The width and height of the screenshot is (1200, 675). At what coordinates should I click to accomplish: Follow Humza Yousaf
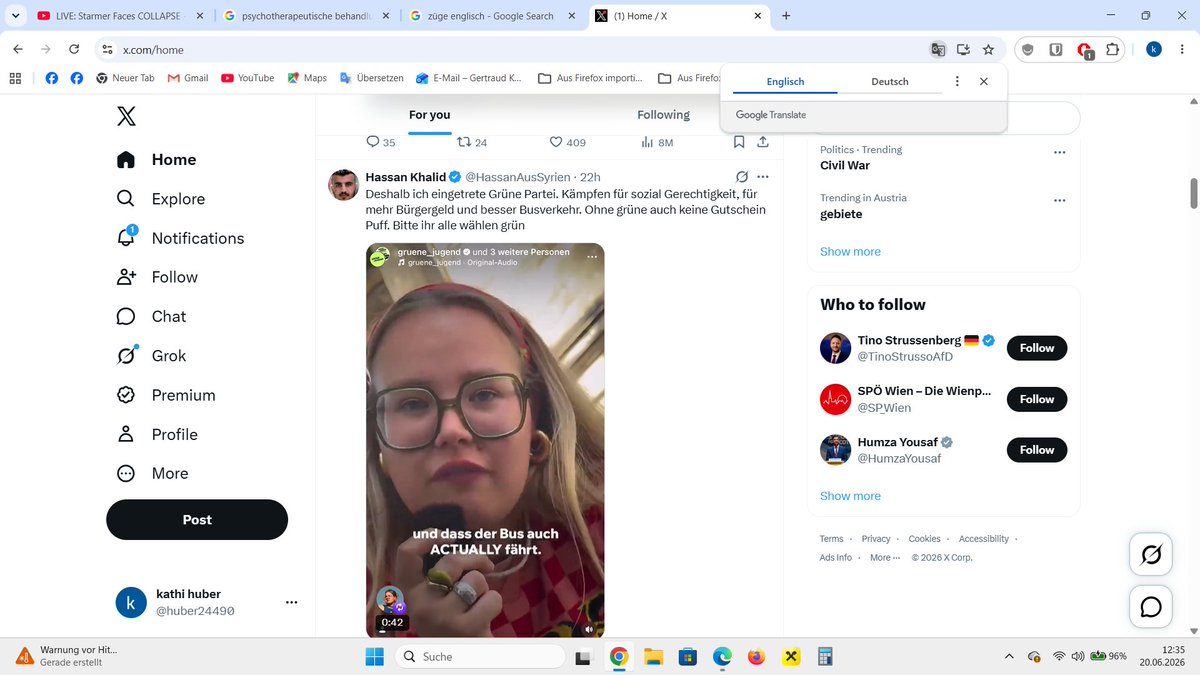(x=1037, y=450)
